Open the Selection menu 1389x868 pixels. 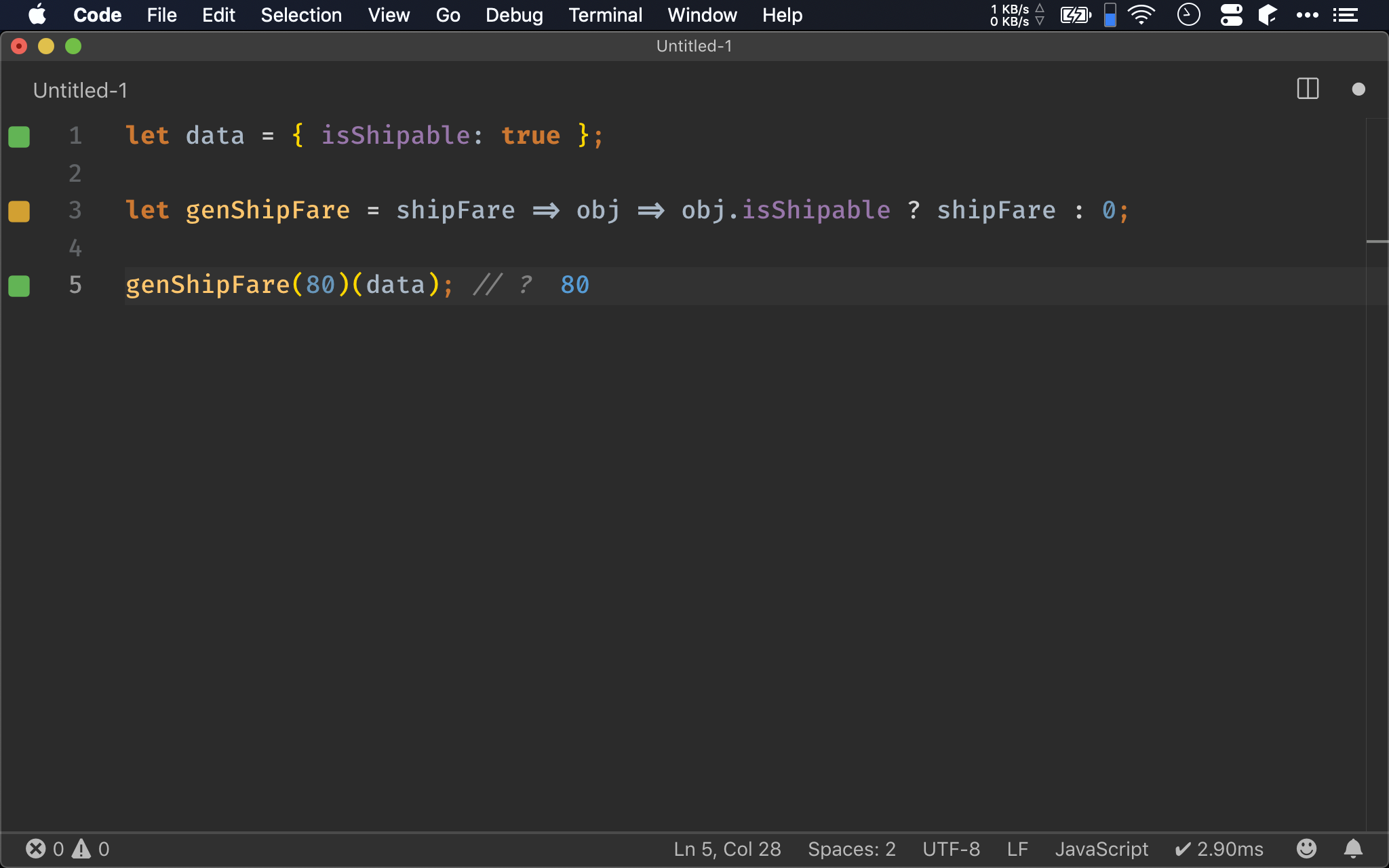click(301, 15)
